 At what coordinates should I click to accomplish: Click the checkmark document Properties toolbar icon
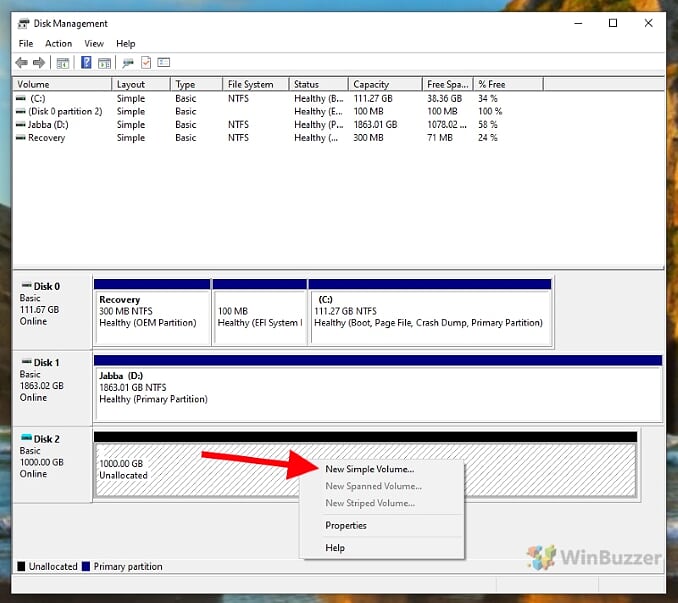146,63
